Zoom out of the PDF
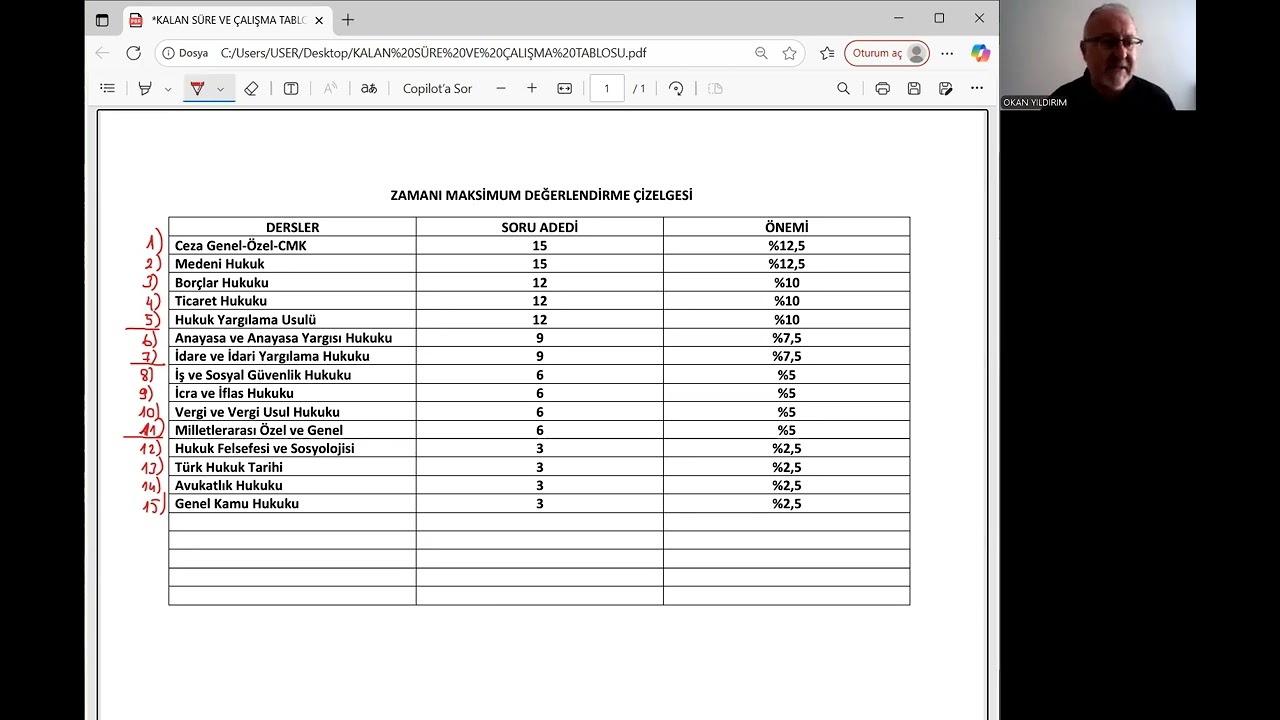The image size is (1280, 720). (501, 89)
